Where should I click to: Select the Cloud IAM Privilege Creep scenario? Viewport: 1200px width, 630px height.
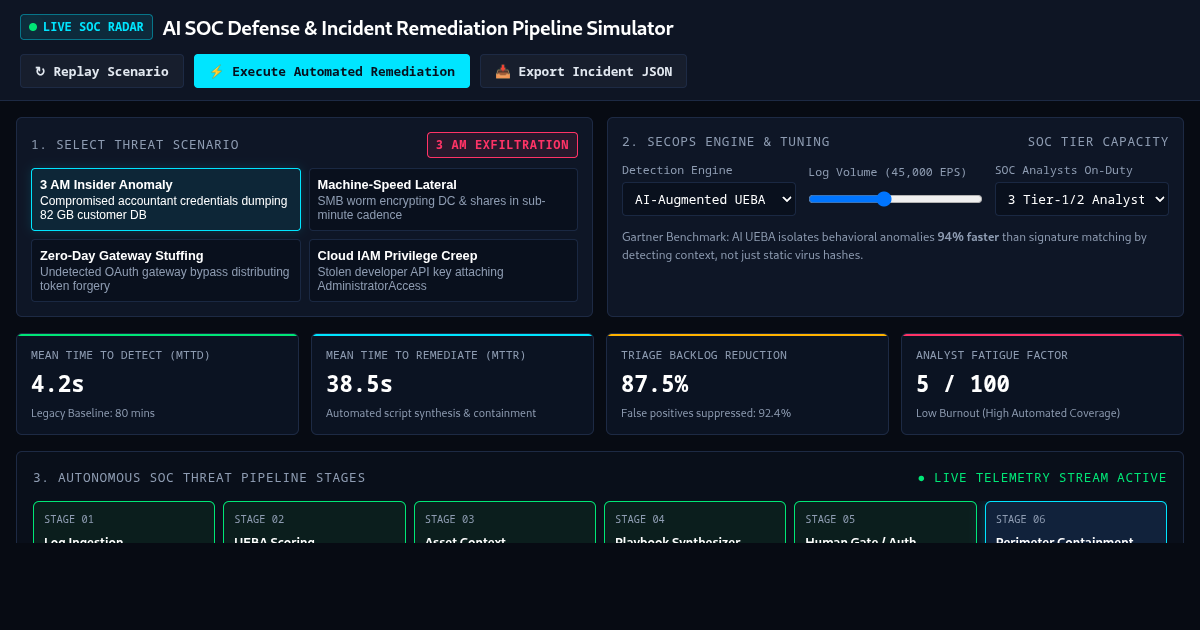(443, 270)
